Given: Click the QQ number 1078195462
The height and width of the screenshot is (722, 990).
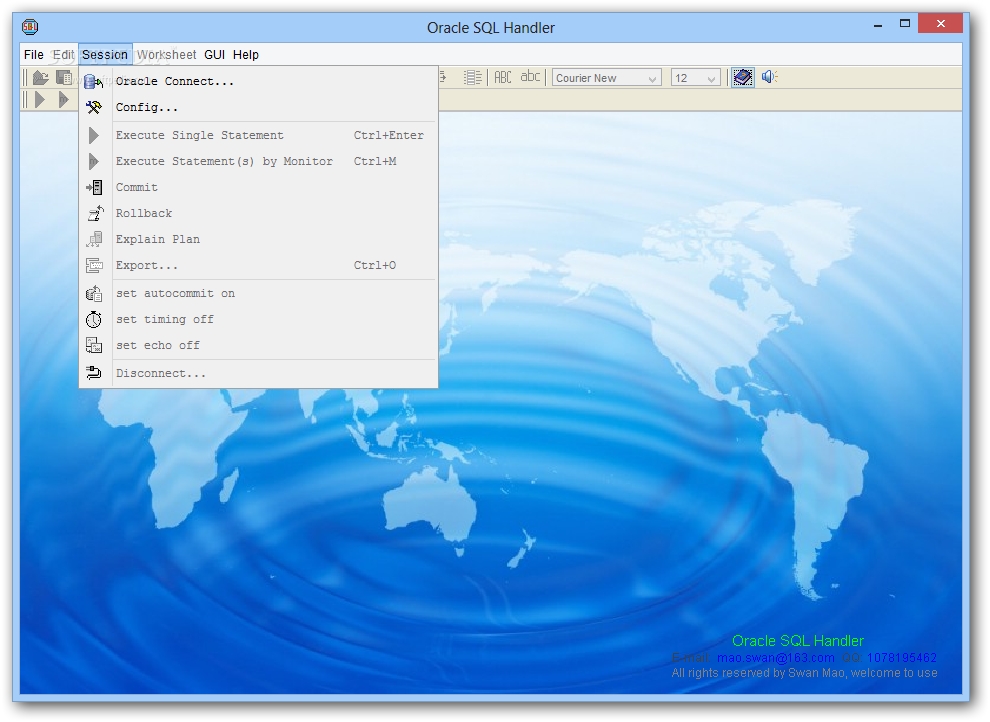Looking at the screenshot, I should coord(901,658).
